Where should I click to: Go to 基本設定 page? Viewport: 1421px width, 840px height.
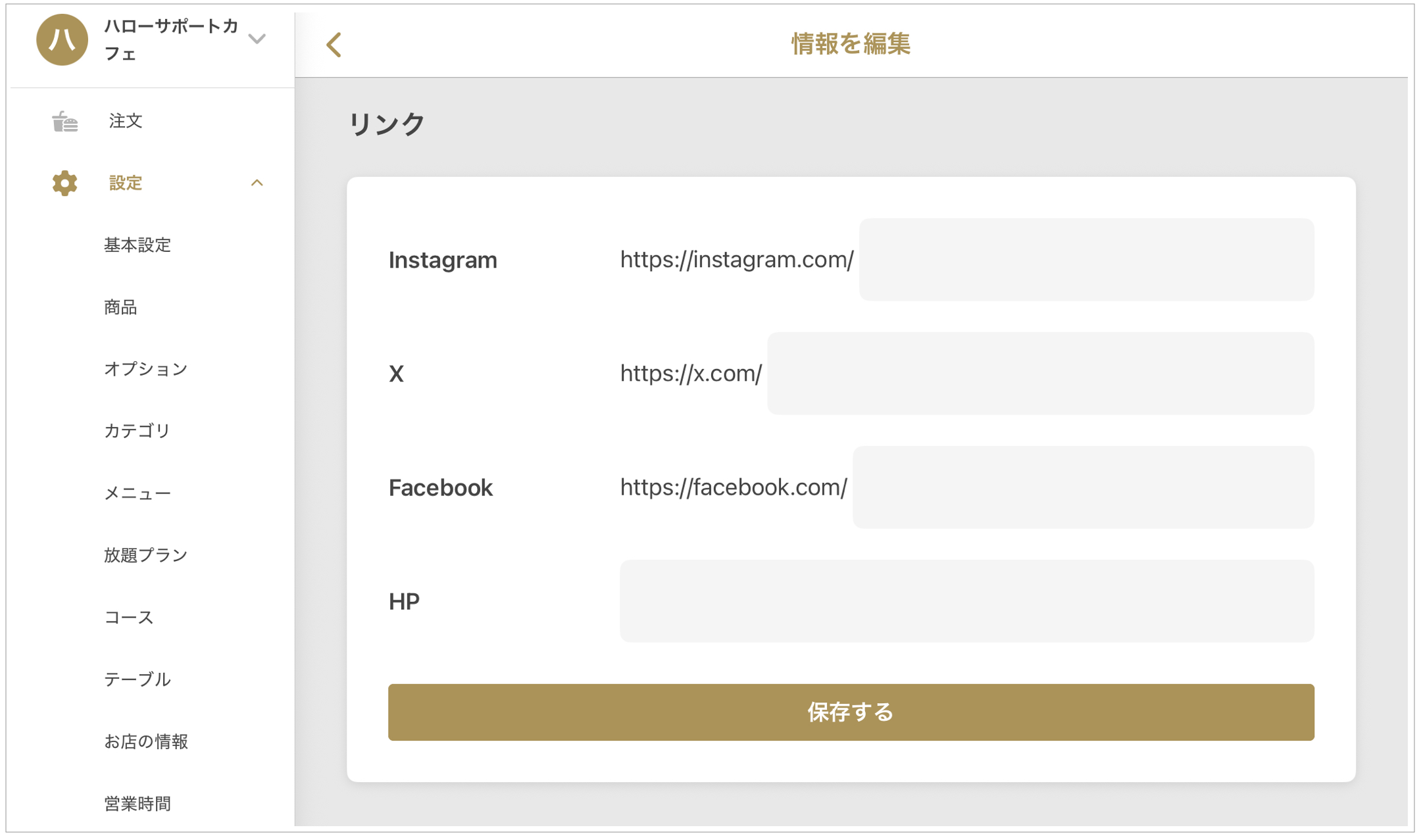[137, 245]
